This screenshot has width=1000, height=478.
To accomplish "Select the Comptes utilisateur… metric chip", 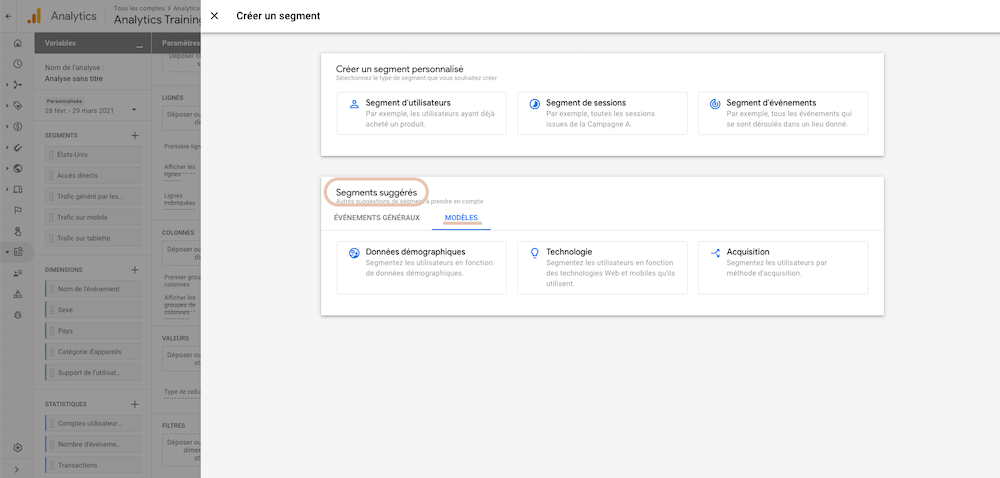I will click(93, 423).
